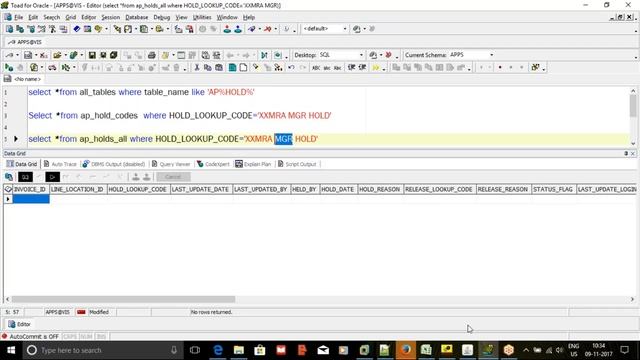Click the APPS@VIS connection tab

click(x=24, y=42)
